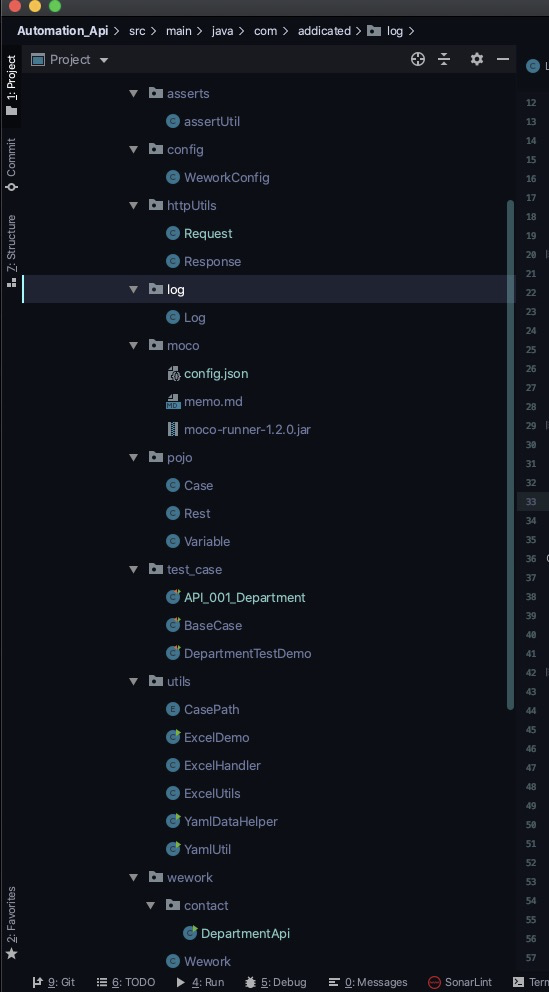Click the locate/select opened file crosshair icon

point(417,59)
